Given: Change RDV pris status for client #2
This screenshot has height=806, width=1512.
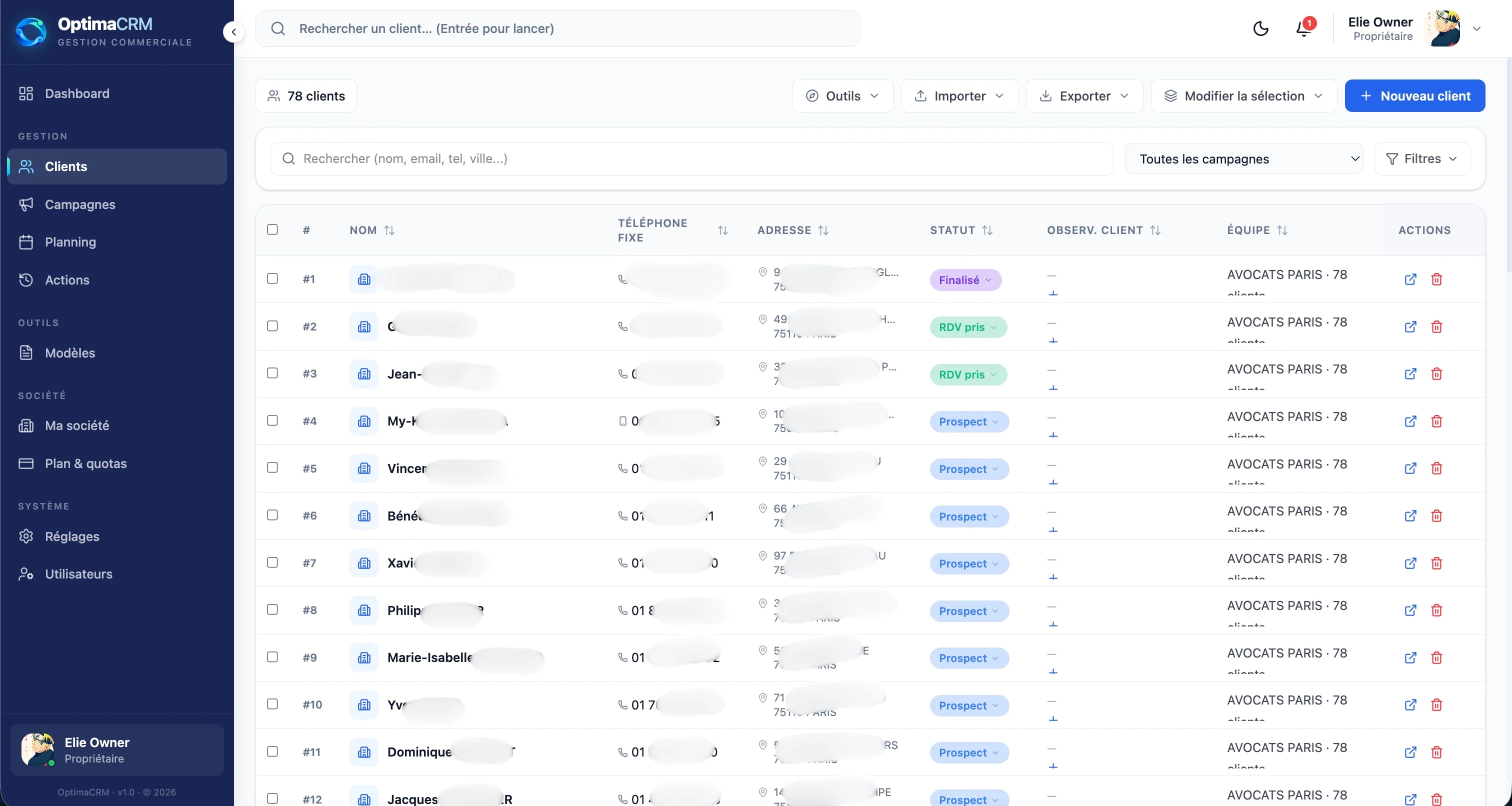Looking at the screenshot, I should [x=968, y=327].
